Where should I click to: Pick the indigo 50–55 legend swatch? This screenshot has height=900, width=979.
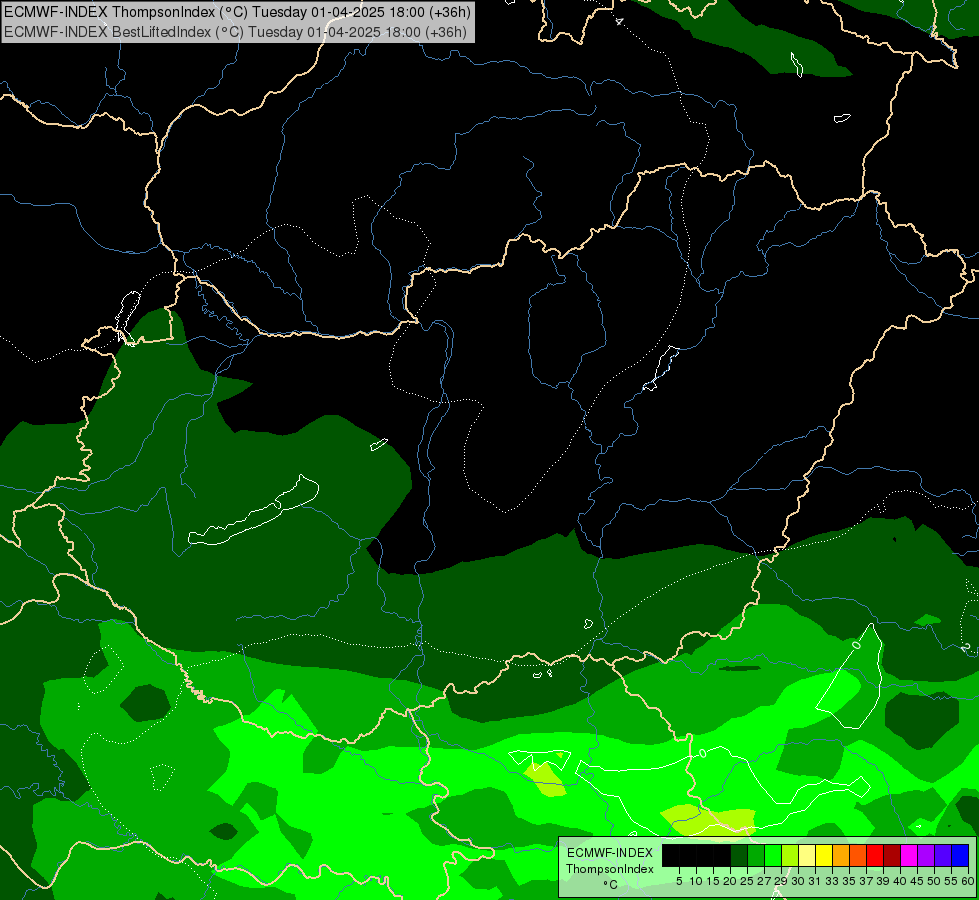pos(943,855)
